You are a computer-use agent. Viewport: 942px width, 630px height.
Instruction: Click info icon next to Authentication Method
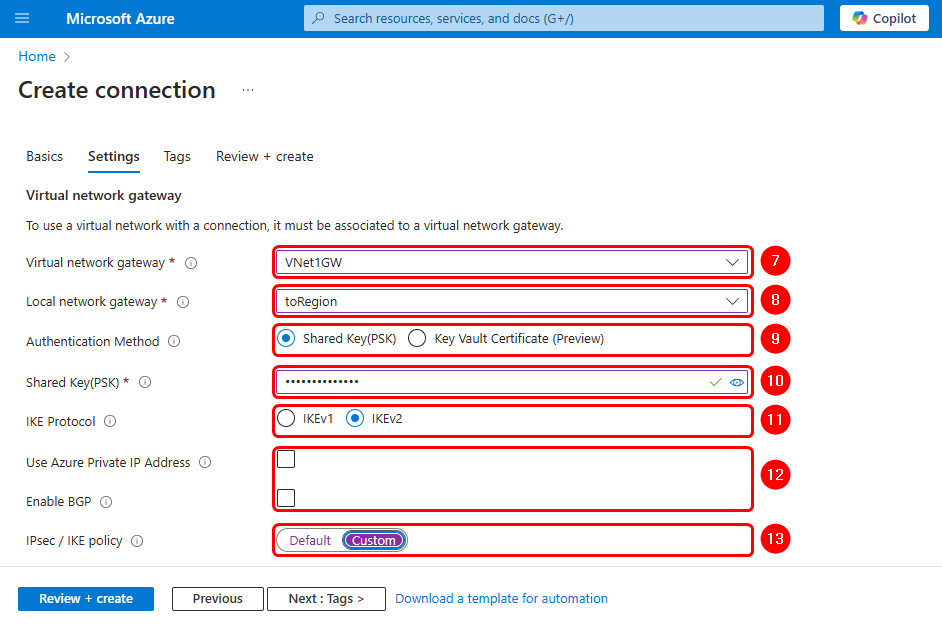(x=174, y=342)
